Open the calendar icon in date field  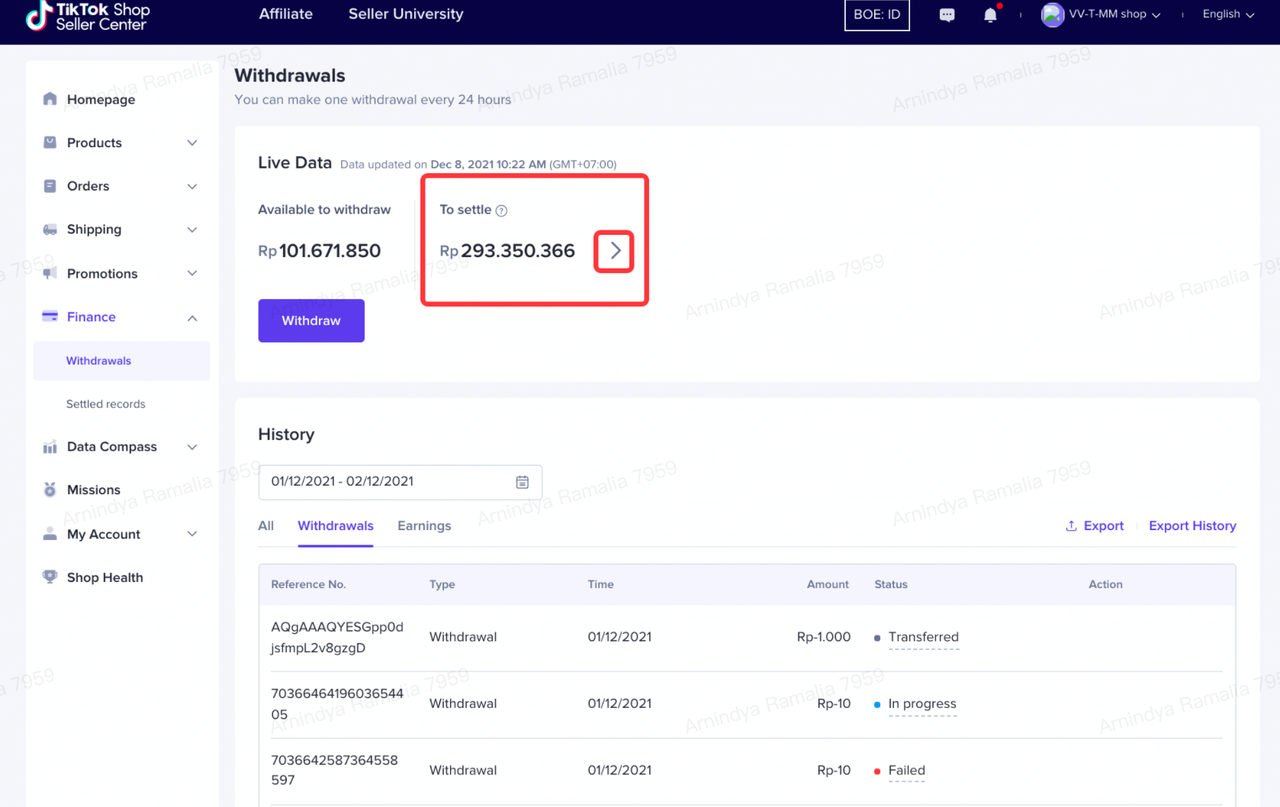(x=522, y=482)
